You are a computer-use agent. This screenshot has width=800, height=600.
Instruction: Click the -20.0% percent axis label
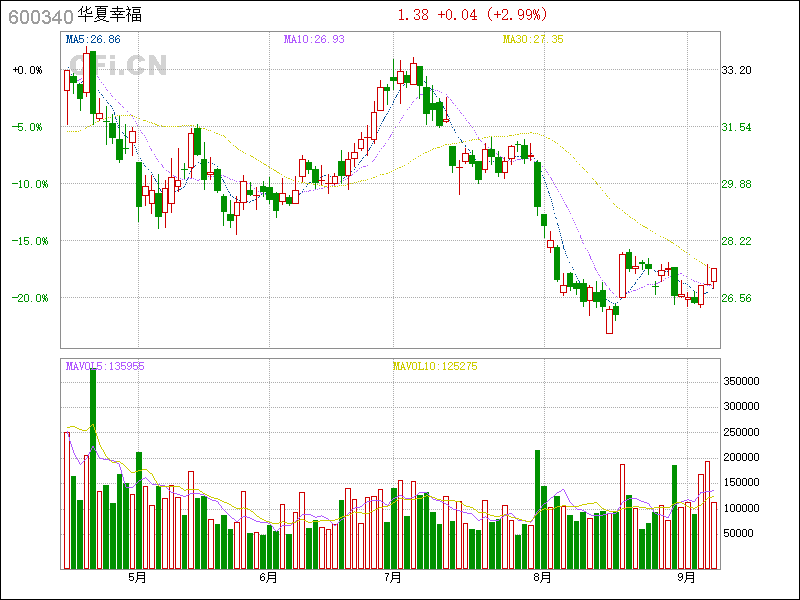pyautogui.click(x=27, y=298)
